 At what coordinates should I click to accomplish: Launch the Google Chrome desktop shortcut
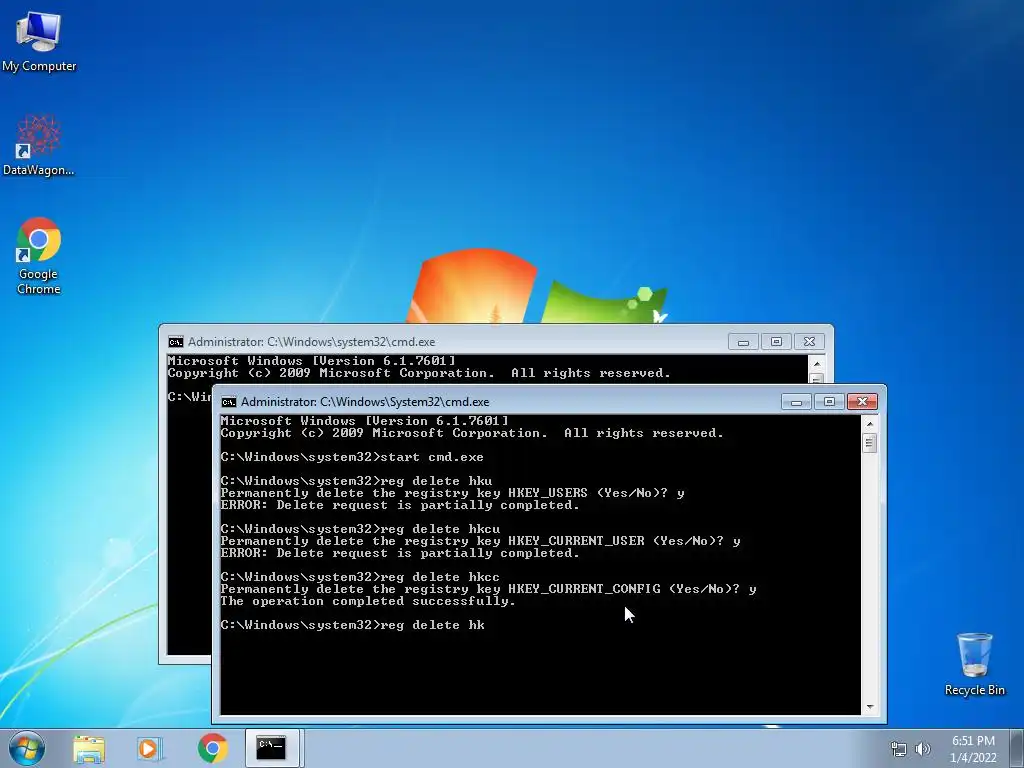(39, 255)
